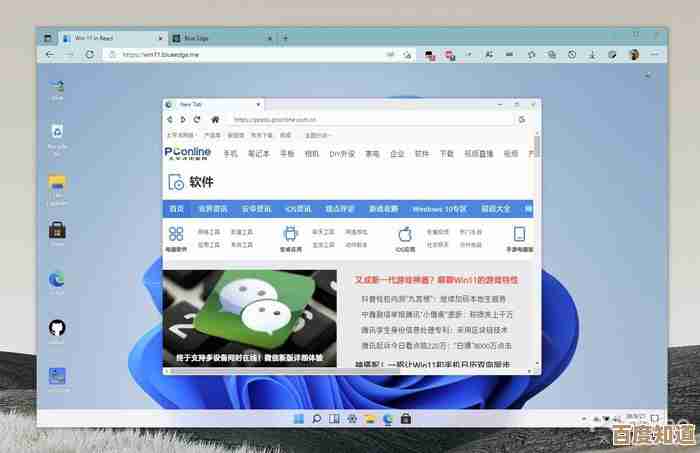Open File Explorer from the taskbar
Image resolution: width=700 pixels, height=453 pixels.
(x=370, y=417)
